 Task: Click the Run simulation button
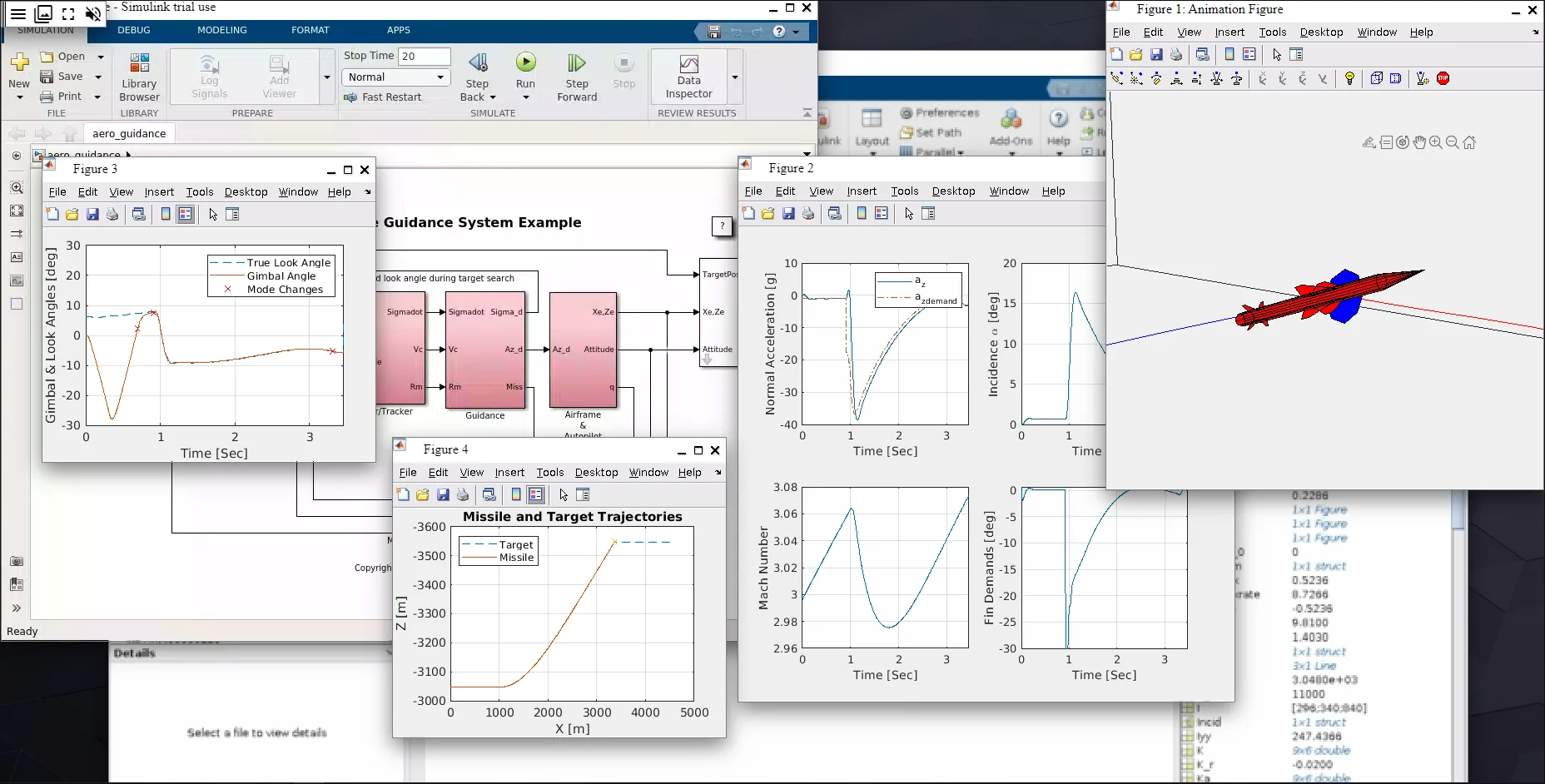(x=525, y=63)
